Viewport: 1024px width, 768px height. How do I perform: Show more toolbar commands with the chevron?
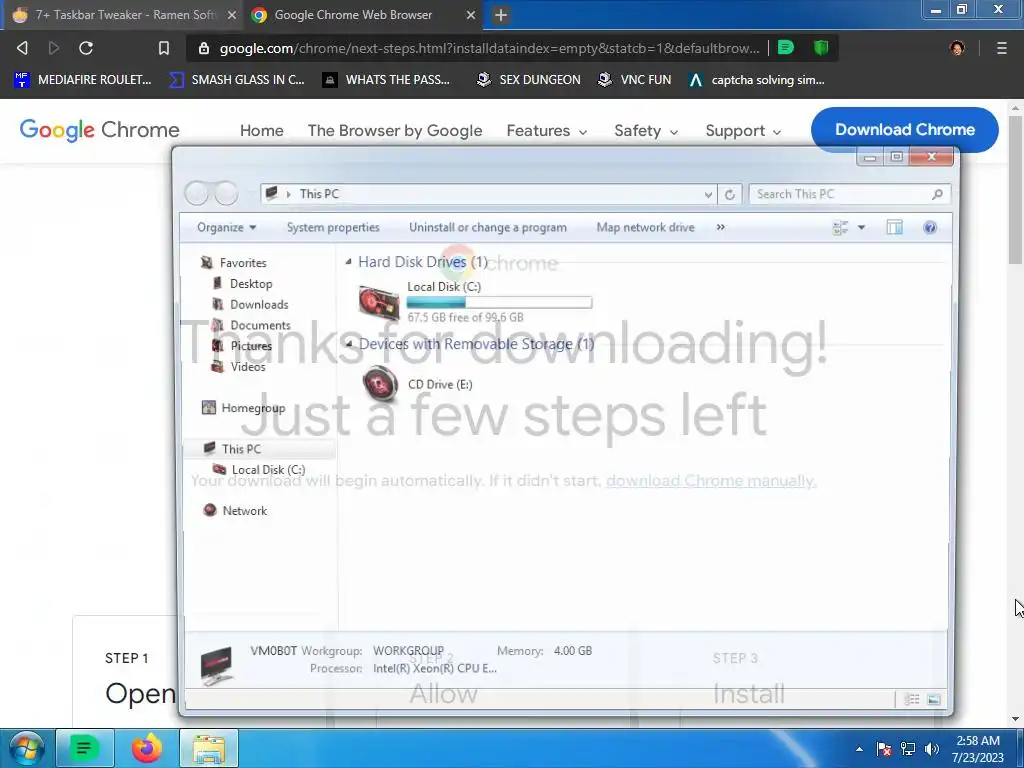720,227
